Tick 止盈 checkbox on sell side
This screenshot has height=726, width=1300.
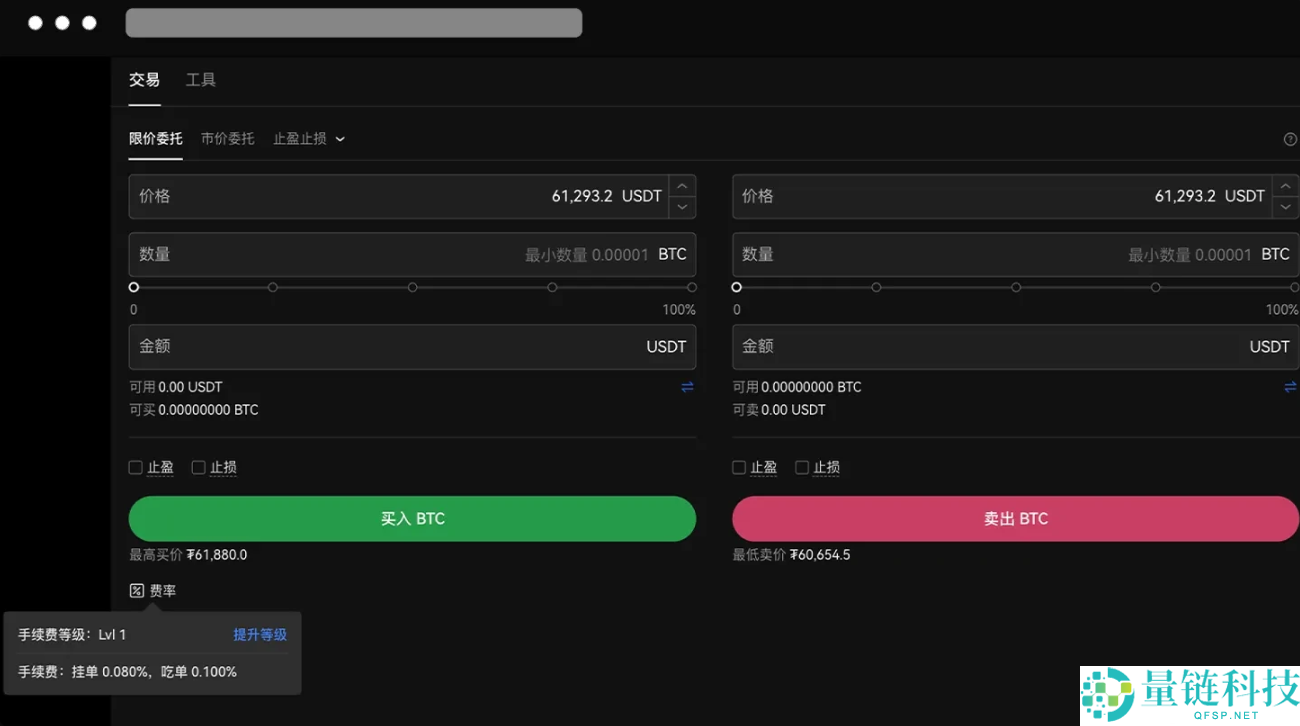pos(739,467)
